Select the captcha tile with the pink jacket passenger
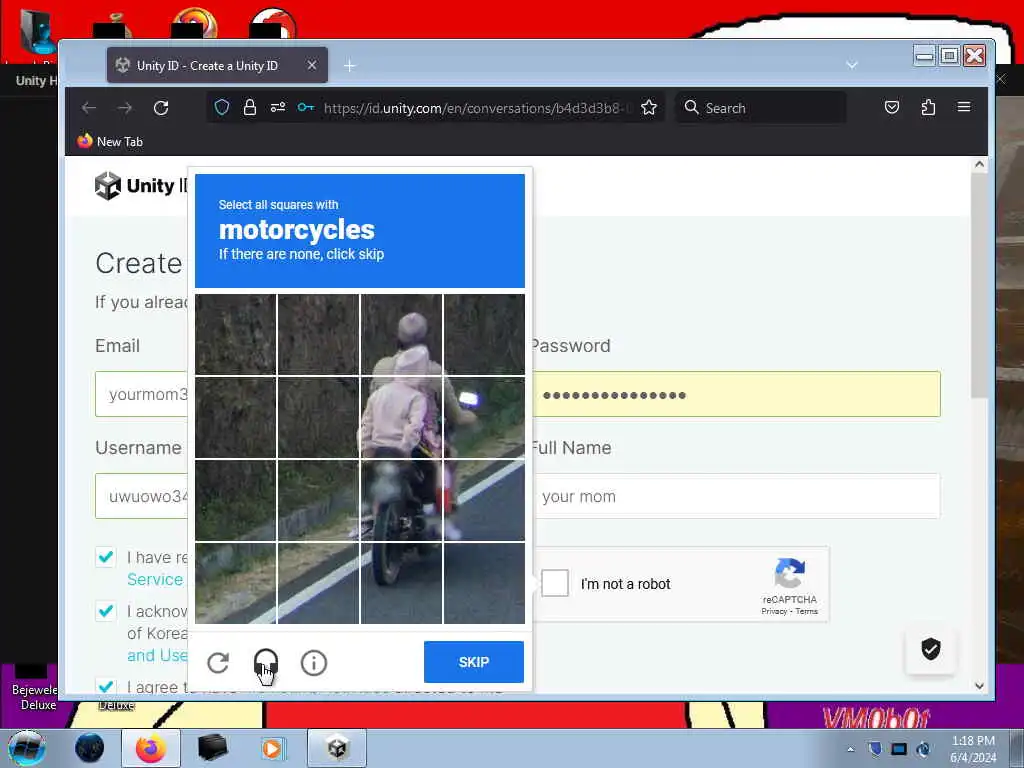The image size is (1024, 768). (402, 417)
